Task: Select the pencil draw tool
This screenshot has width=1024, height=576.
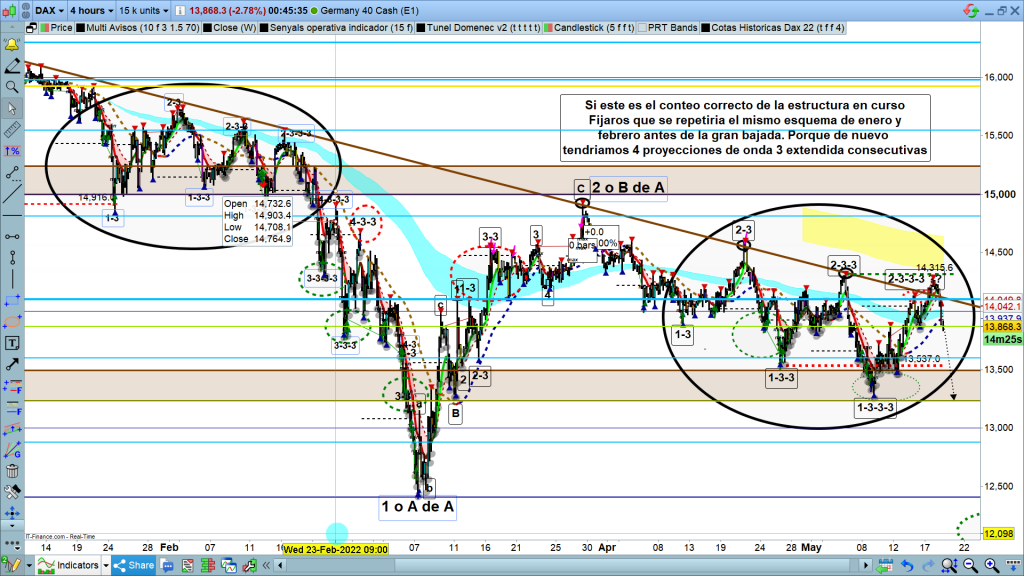Action: click(12, 66)
